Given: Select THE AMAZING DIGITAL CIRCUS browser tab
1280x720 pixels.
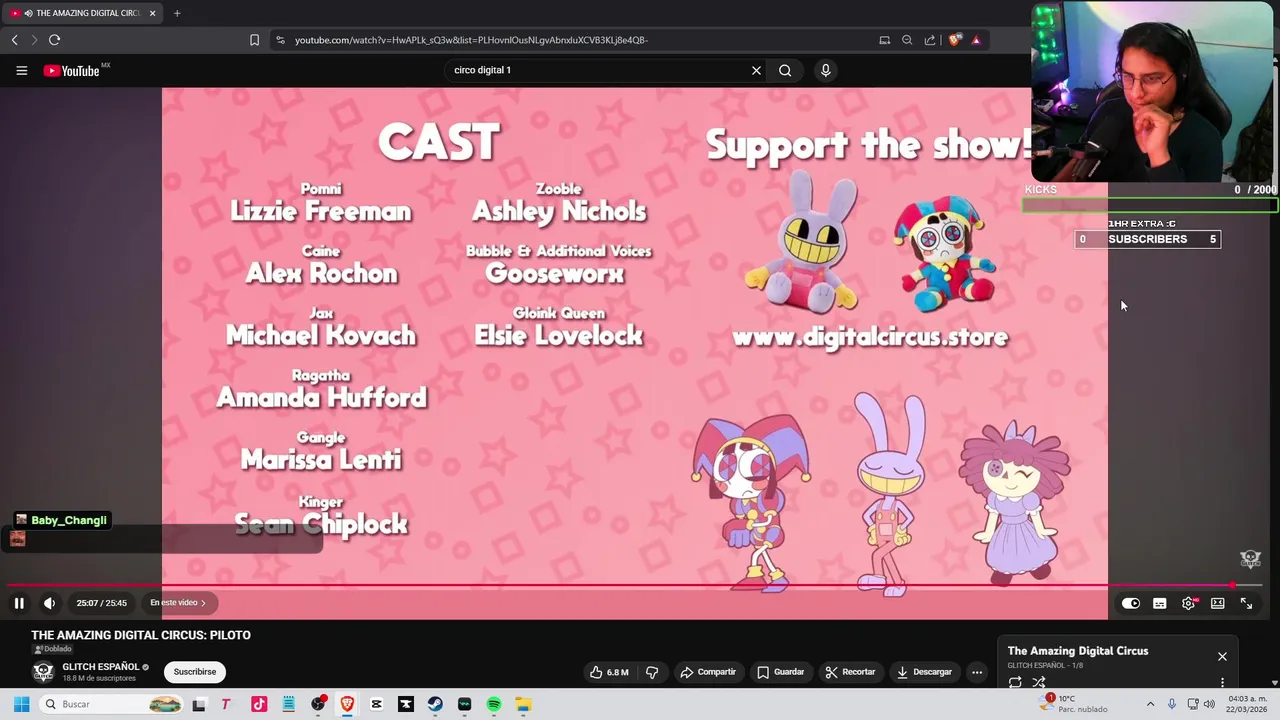Looking at the screenshot, I should click(80, 13).
